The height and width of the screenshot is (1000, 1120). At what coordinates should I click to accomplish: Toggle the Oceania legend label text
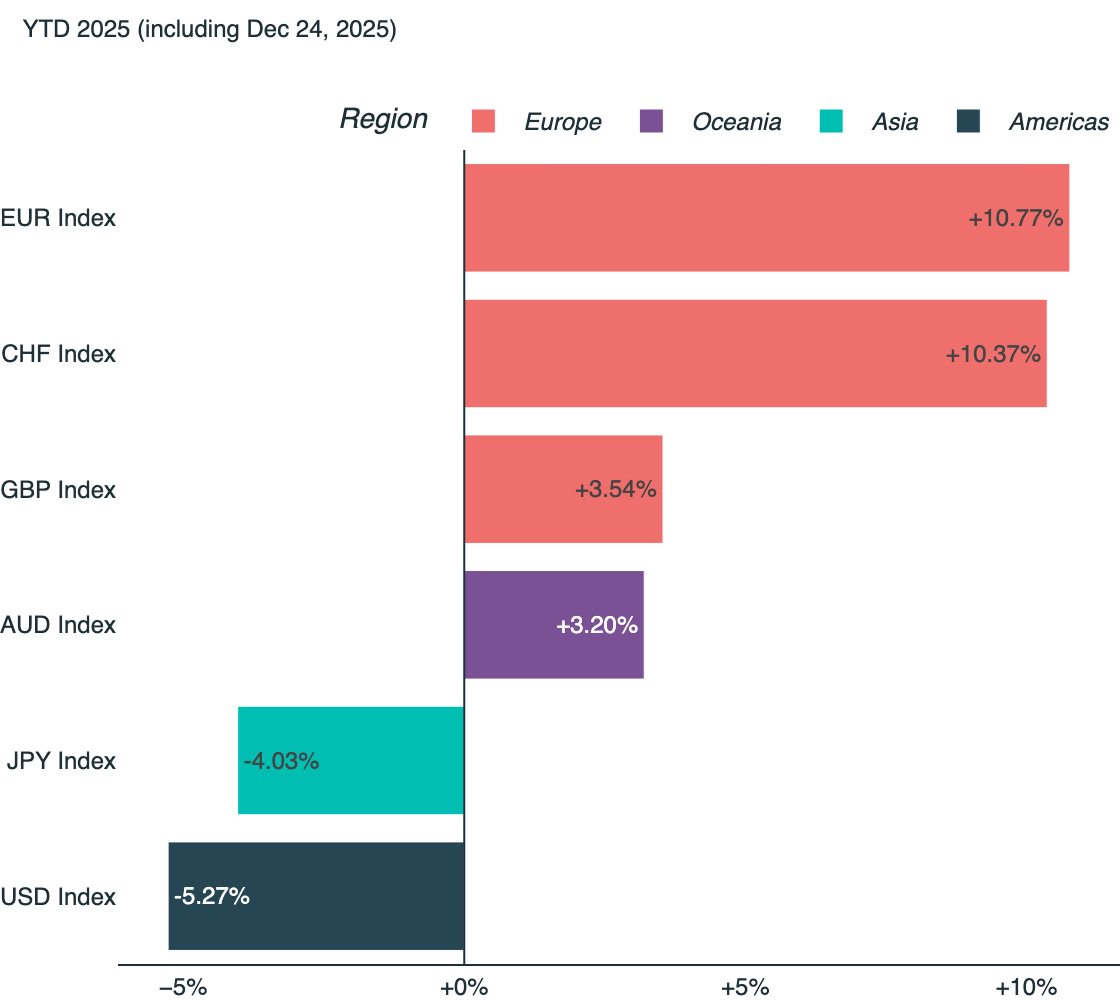[737, 122]
